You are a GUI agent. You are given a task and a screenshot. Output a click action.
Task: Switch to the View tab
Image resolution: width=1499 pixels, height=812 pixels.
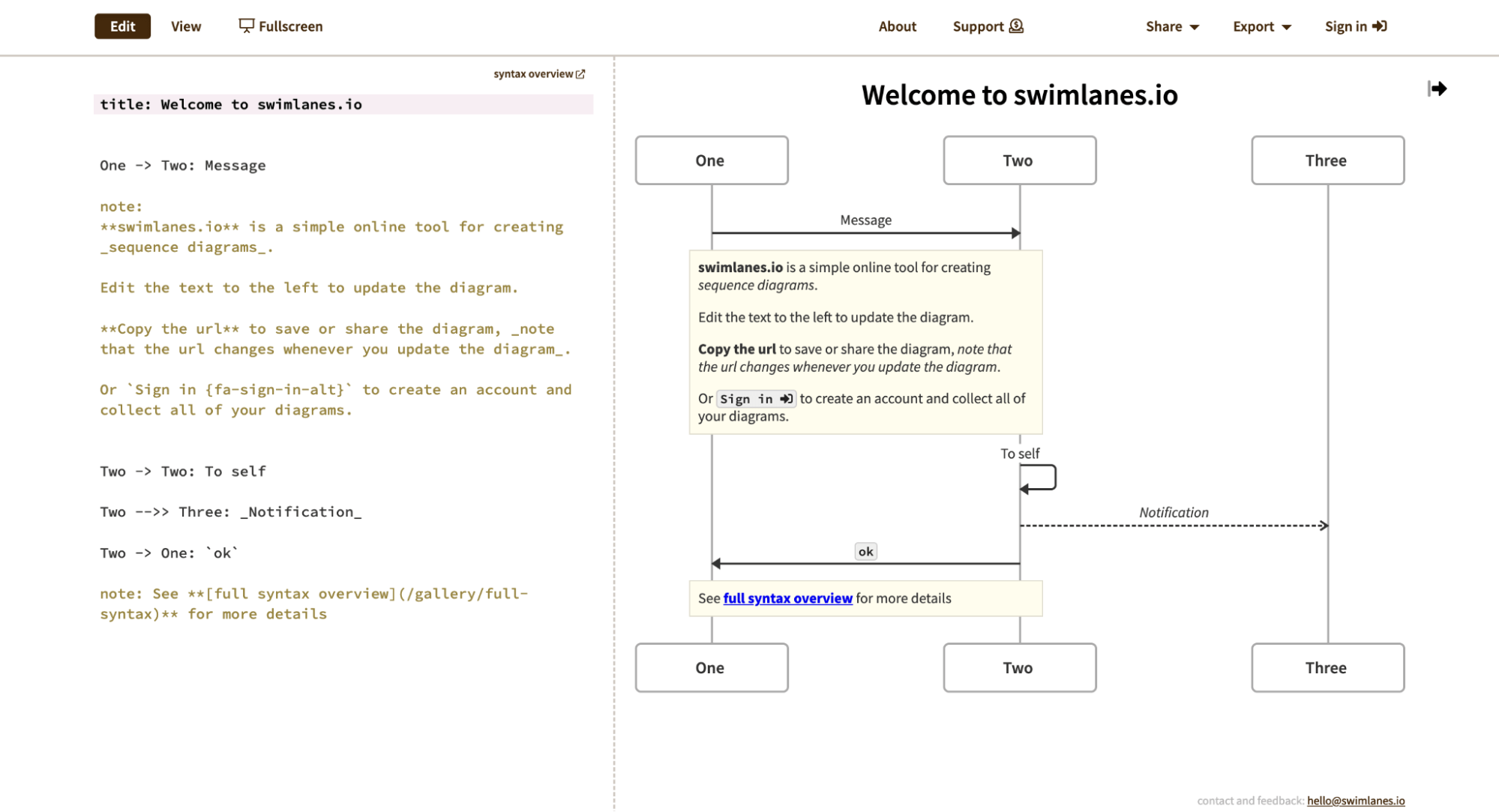[x=184, y=25]
